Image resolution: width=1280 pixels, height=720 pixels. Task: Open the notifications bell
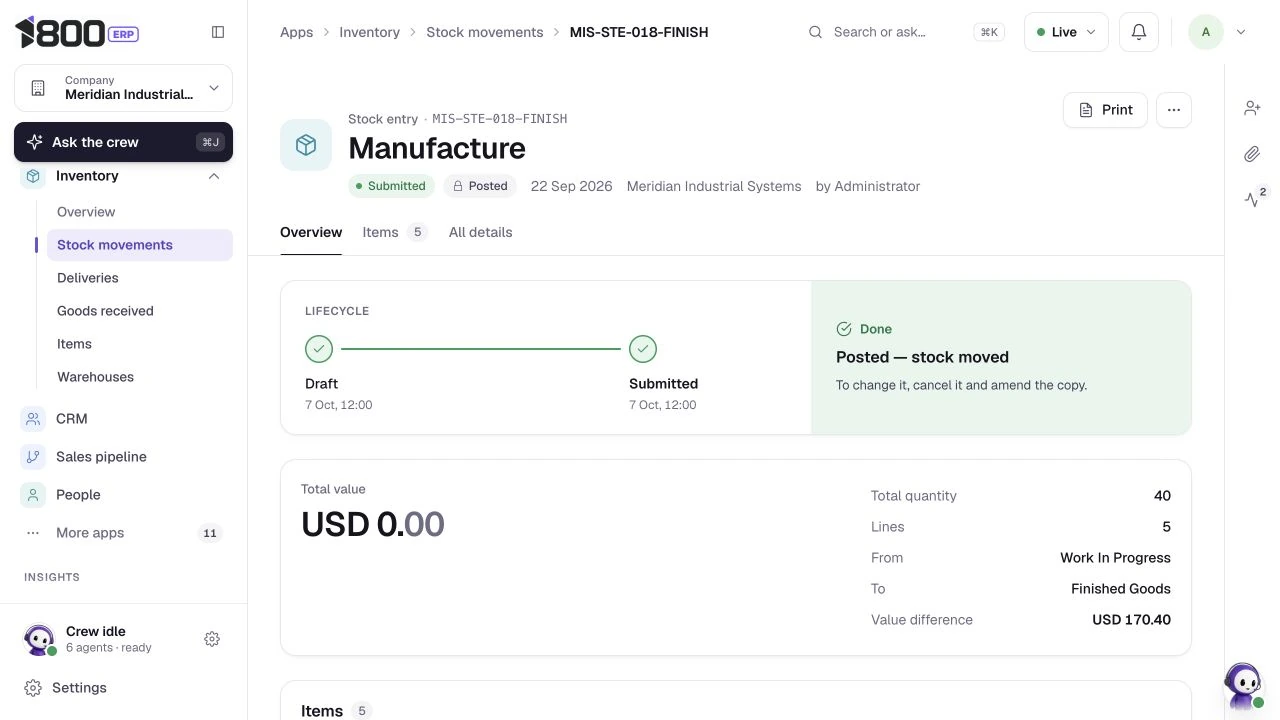pyautogui.click(x=1138, y=32)
